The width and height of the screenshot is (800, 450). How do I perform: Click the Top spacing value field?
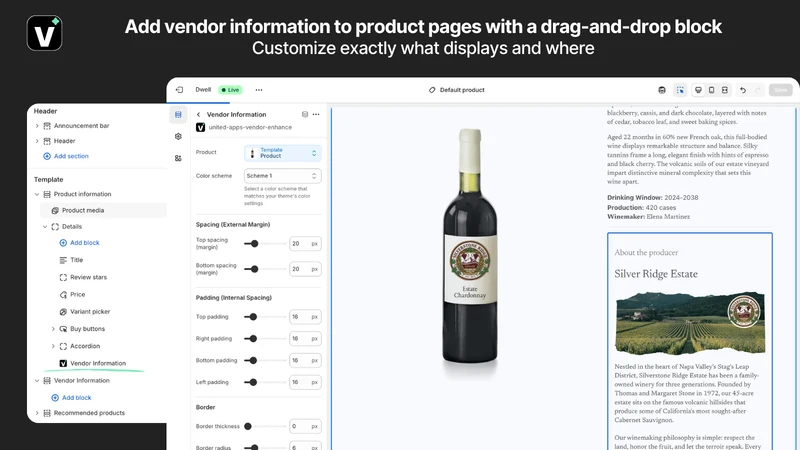pyautogui.click(x=305, y=244)
